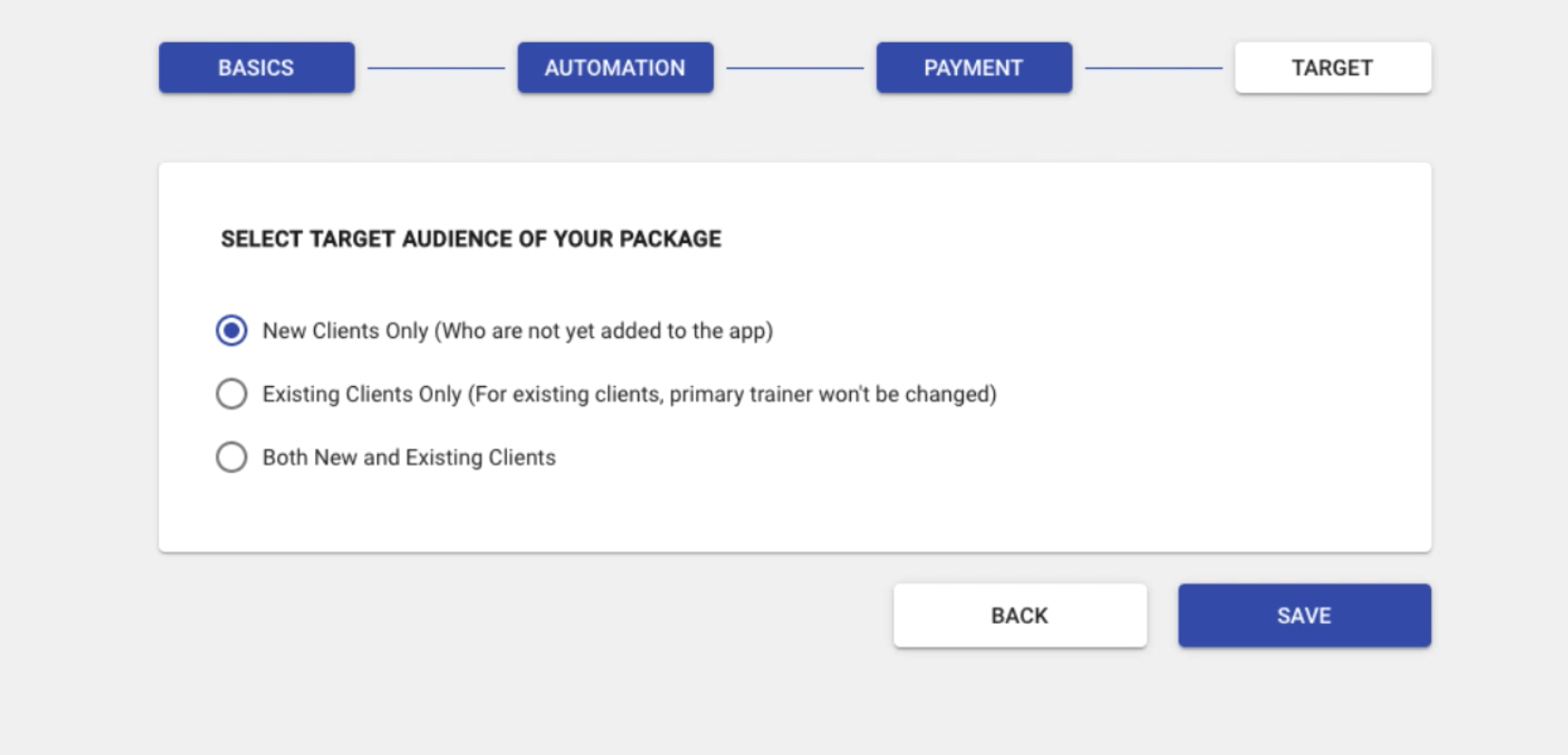Screen dimensions: 1568x755
Task: Save the package with SAVE button
Action: tap(1303, 615)
